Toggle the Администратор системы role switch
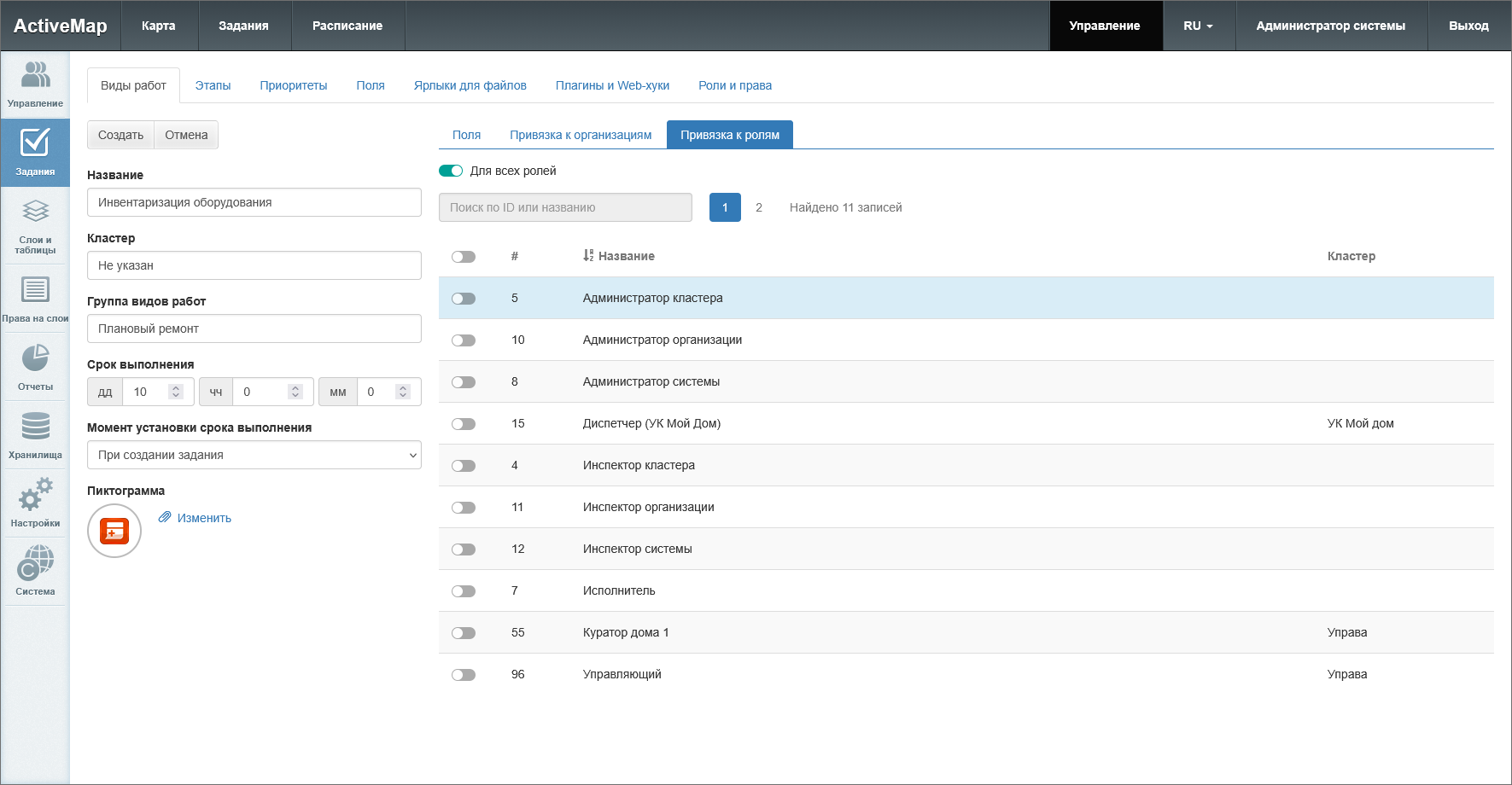This screenshot has height=785, width=1512. click(x=464, y=382)
